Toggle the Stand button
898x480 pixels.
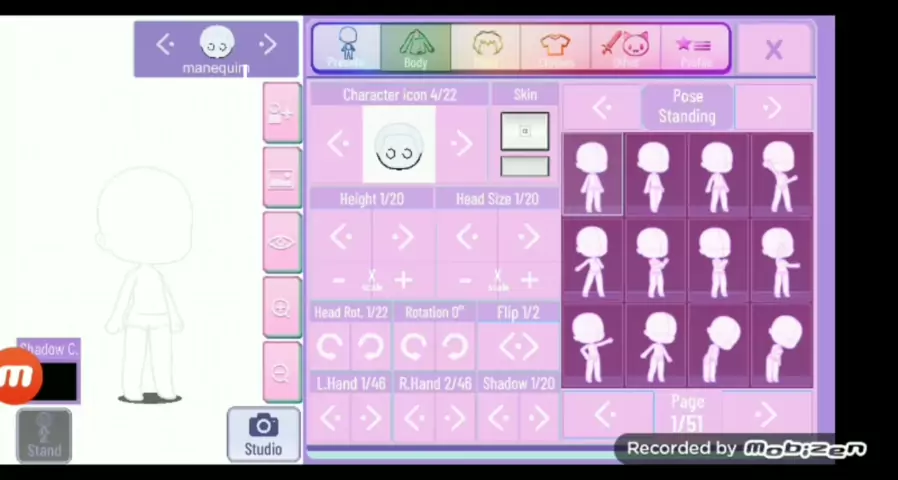44,436
